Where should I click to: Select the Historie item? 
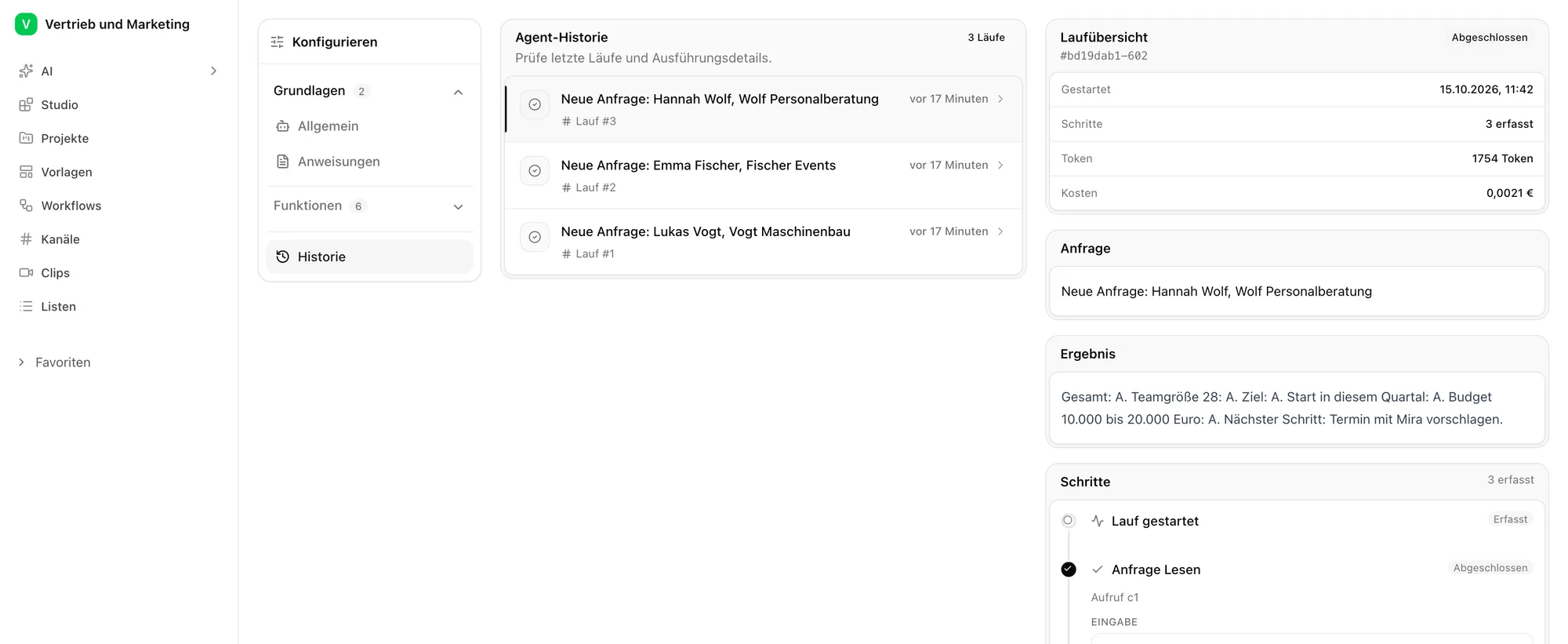point(369,257)
